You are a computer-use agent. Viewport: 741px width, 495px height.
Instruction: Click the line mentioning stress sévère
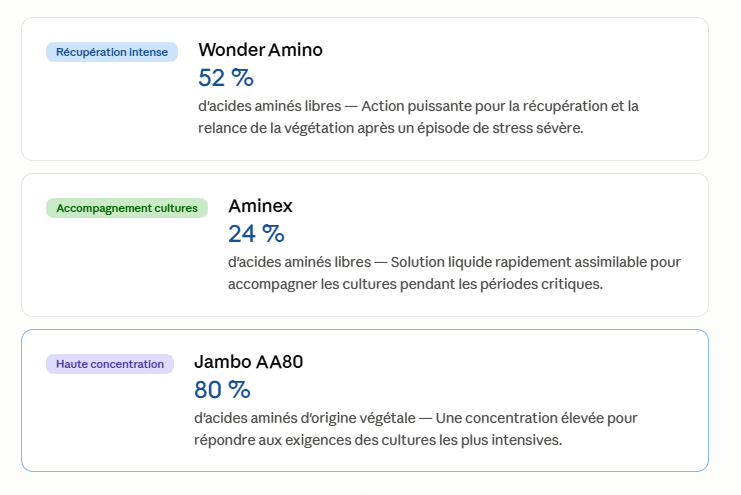[x=391, y=128]
